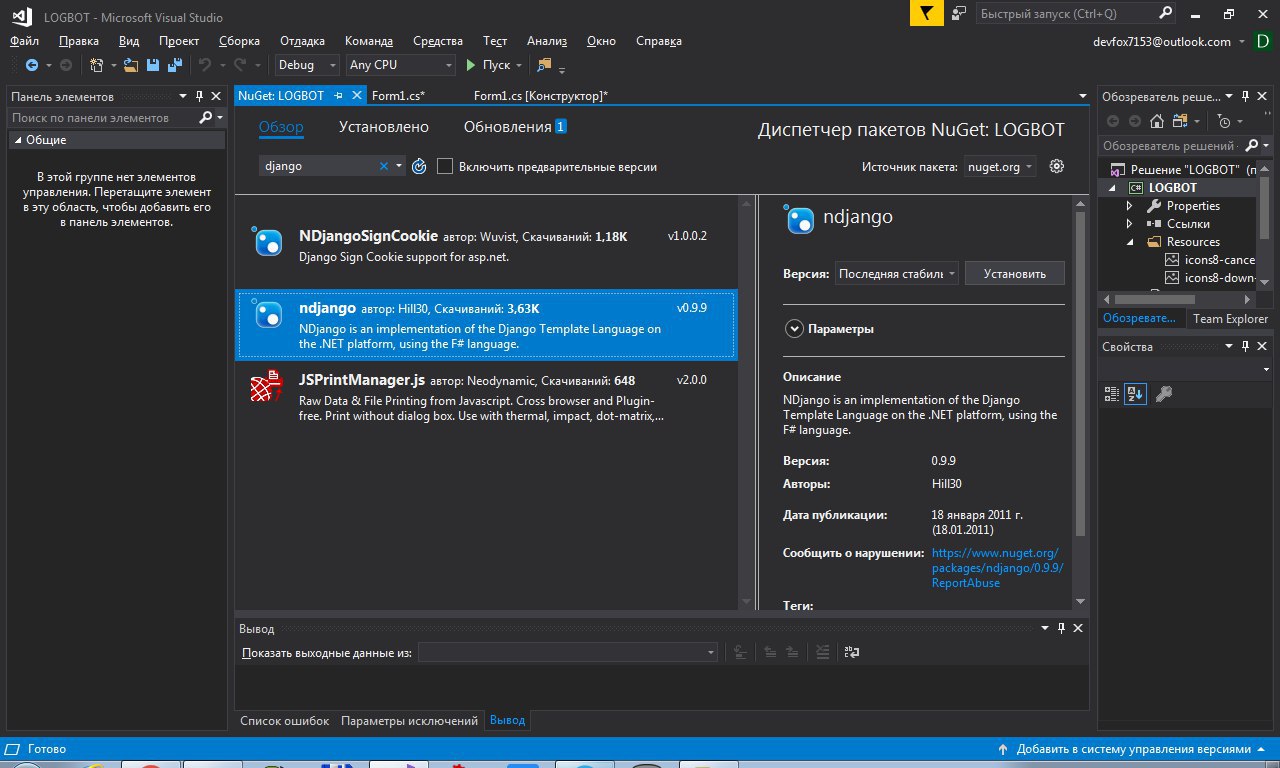1280x768 pixels.
Task: Switch to the Установлено tab
Action: (x=384, y=127)
